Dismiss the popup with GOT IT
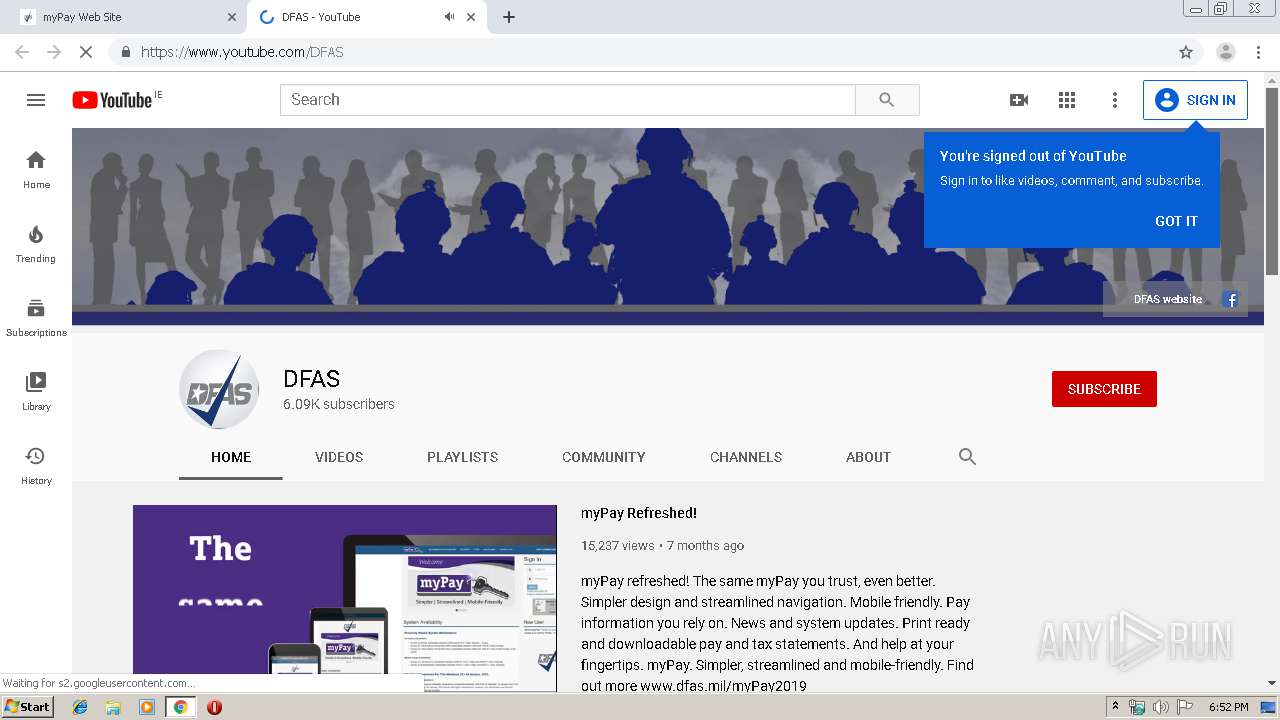Screen dimensions: 1280x720 (1176, 221)
